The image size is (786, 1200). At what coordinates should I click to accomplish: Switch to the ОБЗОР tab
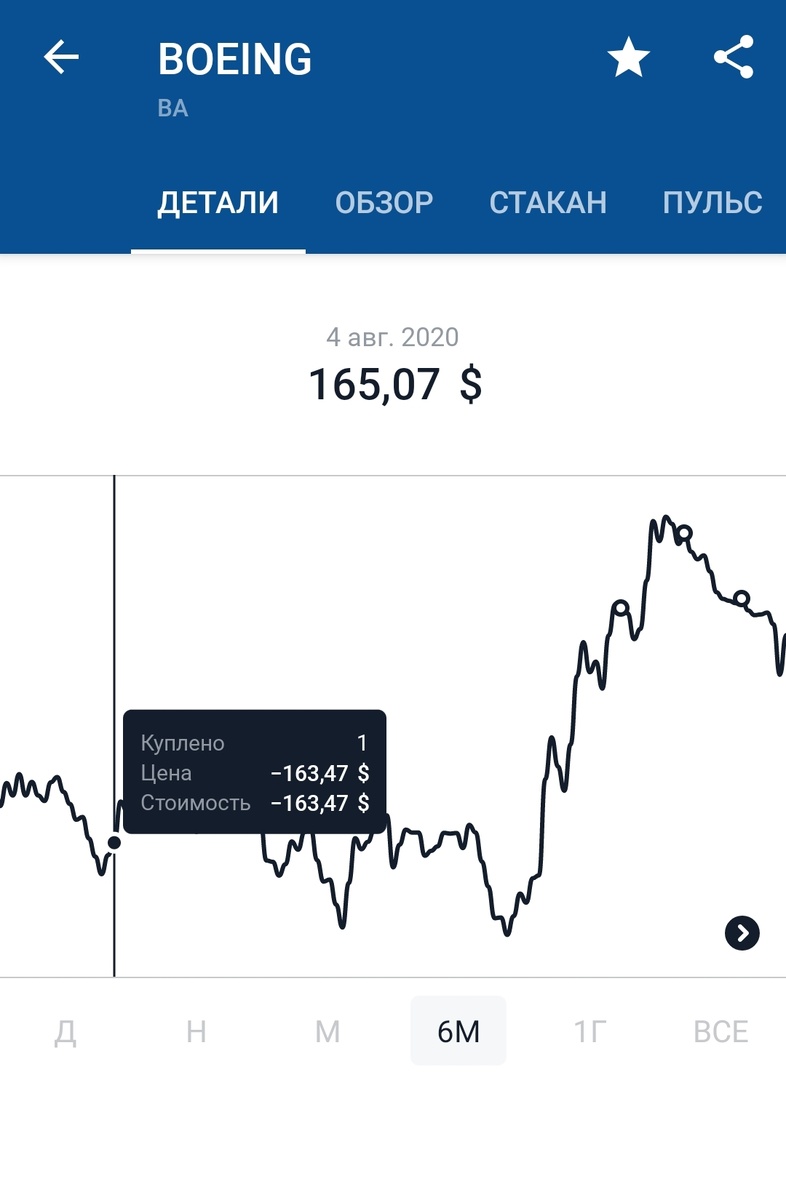click(x=384, y=203)
